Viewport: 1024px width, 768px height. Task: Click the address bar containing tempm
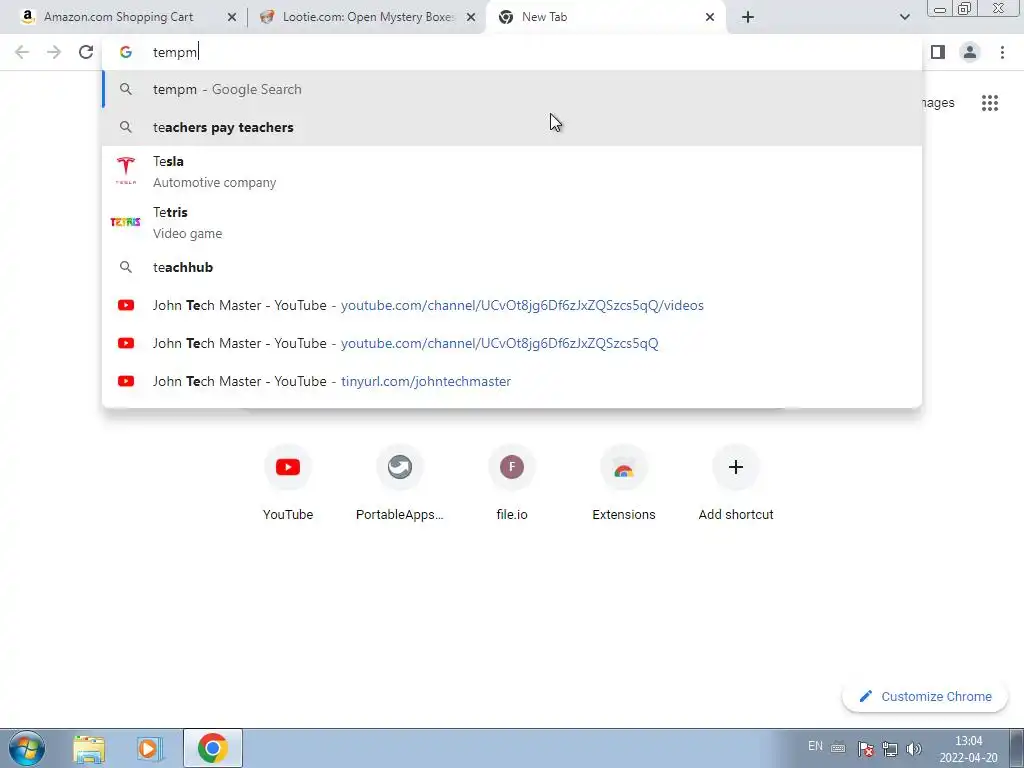click(512, 52)
